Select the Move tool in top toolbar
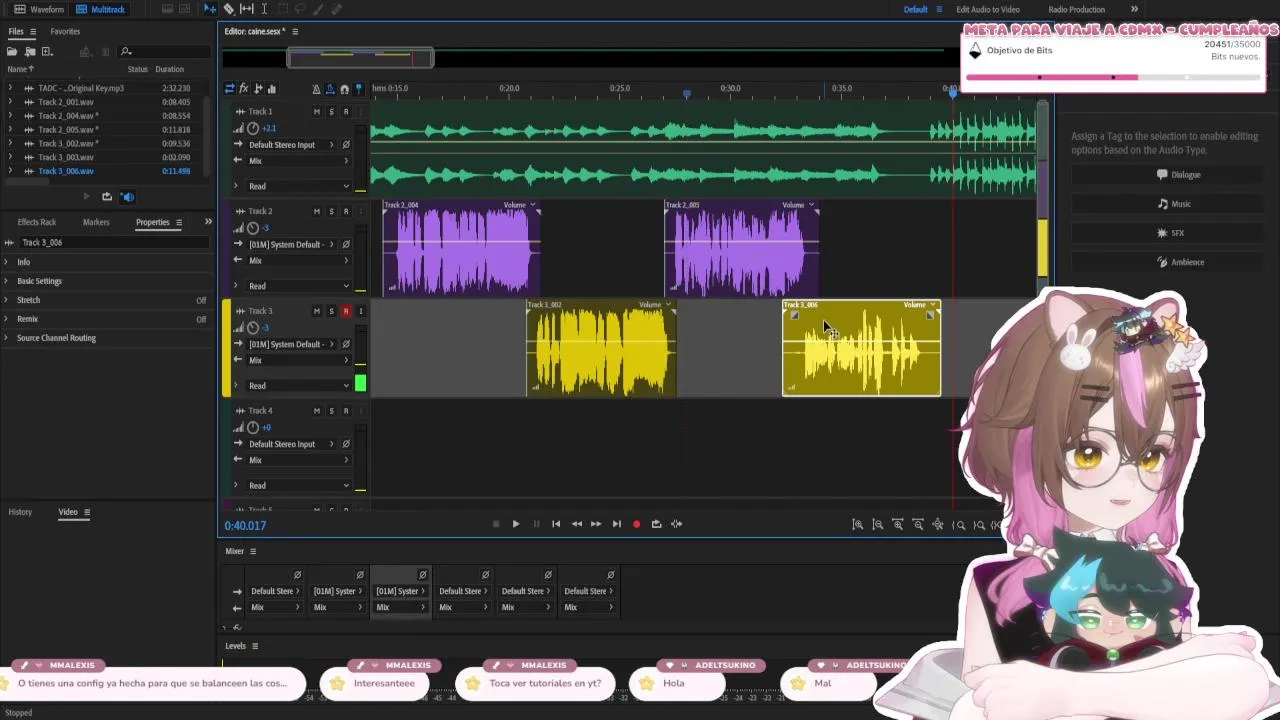Image resolution: width=1280 pixels, height=720 pixels. pyautogui.click(x=210, y=9)
